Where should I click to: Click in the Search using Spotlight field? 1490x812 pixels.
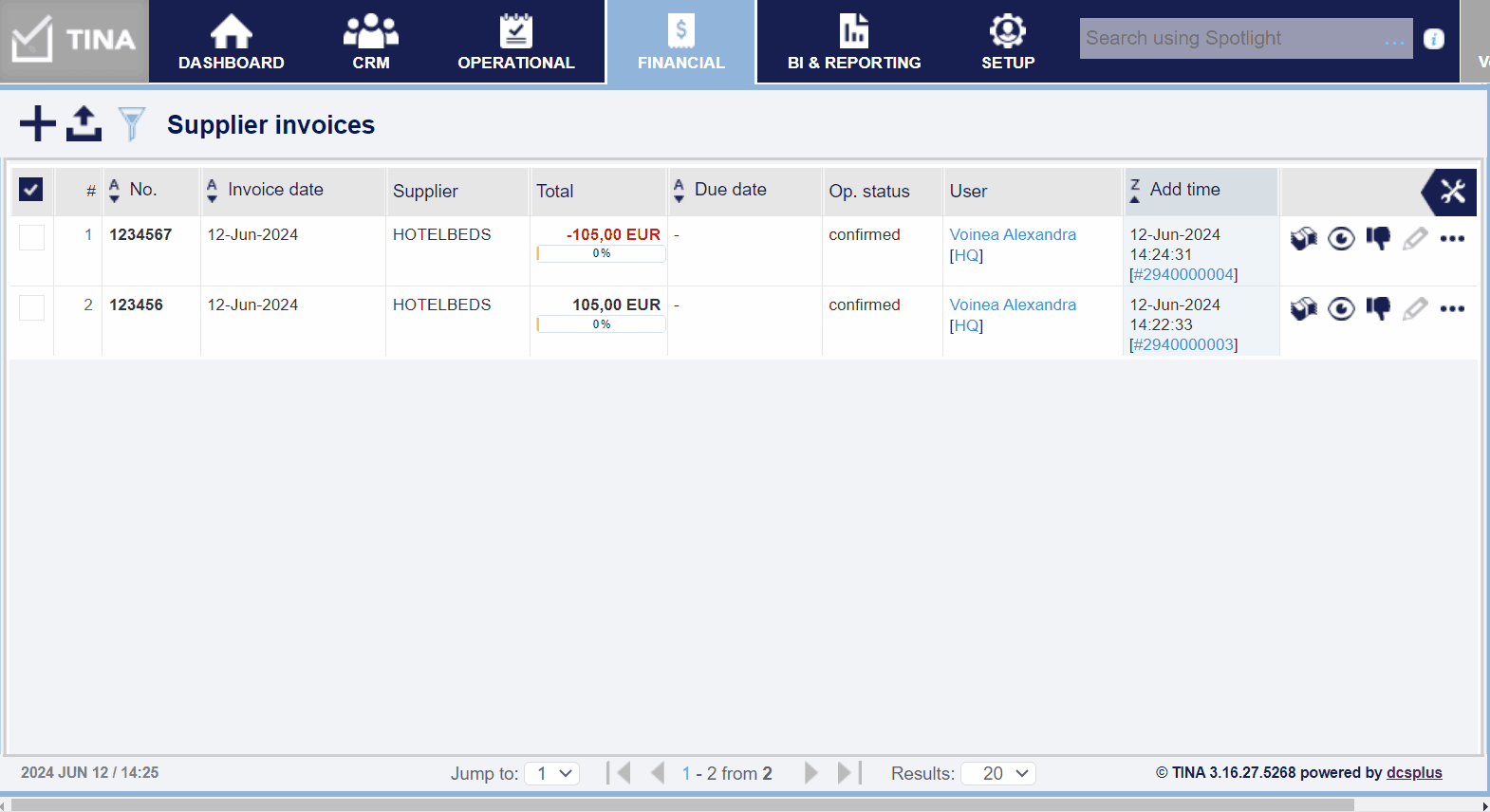[x=1234, y=39]
